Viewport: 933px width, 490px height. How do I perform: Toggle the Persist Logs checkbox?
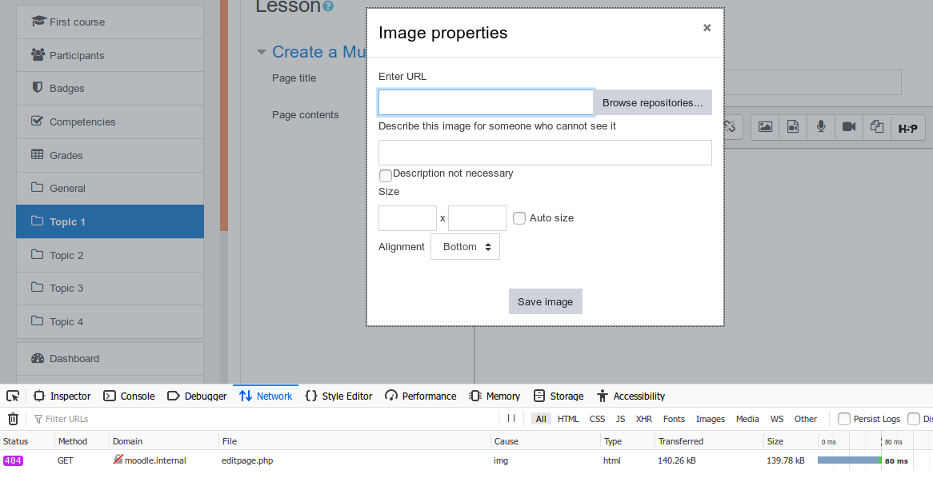click(844, 419)
